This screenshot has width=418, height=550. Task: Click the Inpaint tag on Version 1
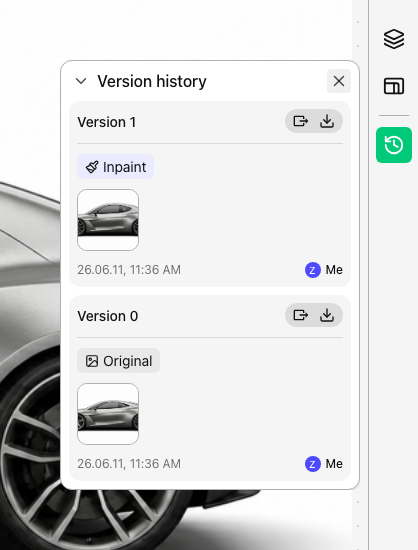[x=115, y=167]
